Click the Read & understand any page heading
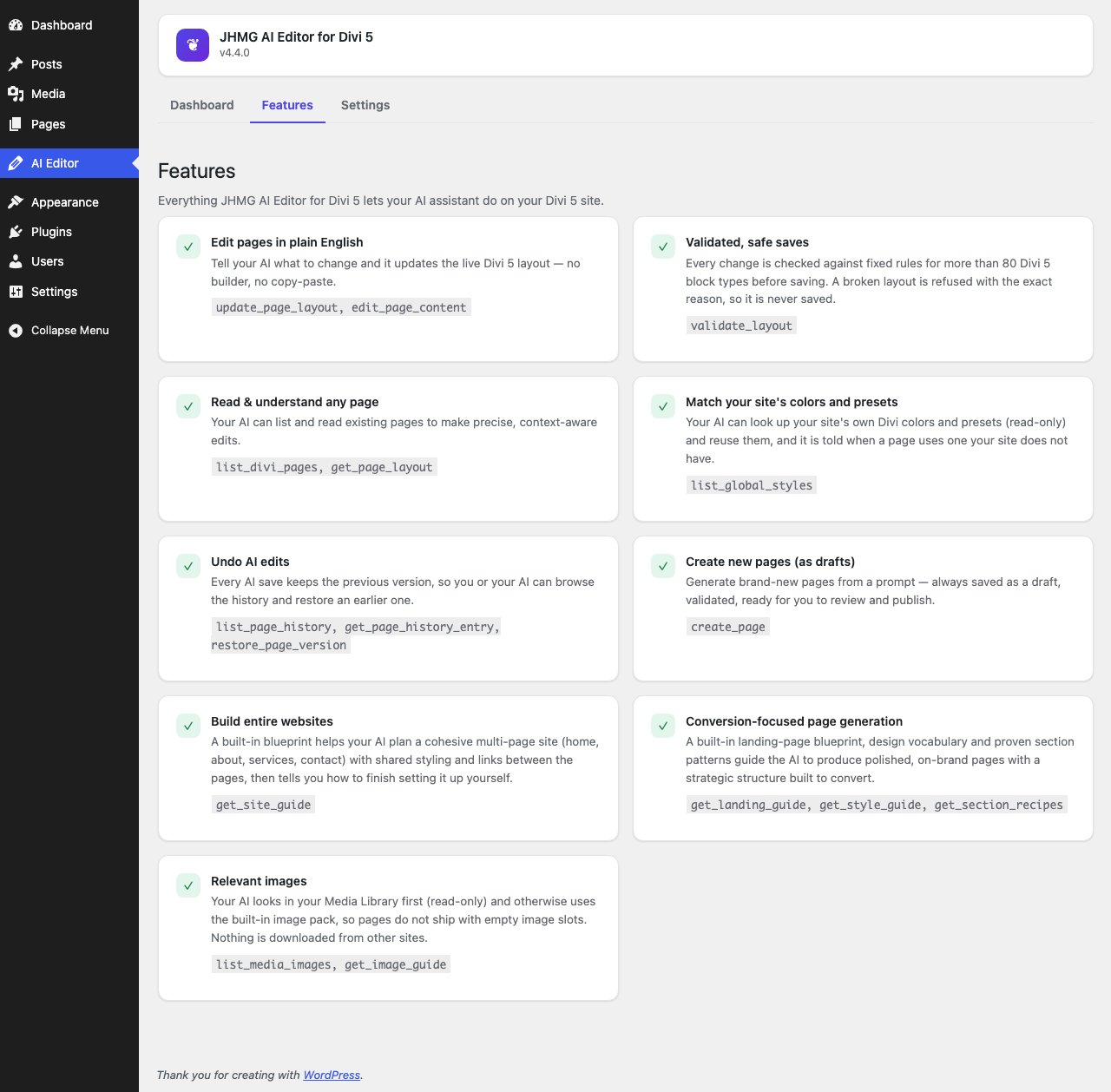The height and width of the screenshot is (1092, 1111). pos(295,402)
